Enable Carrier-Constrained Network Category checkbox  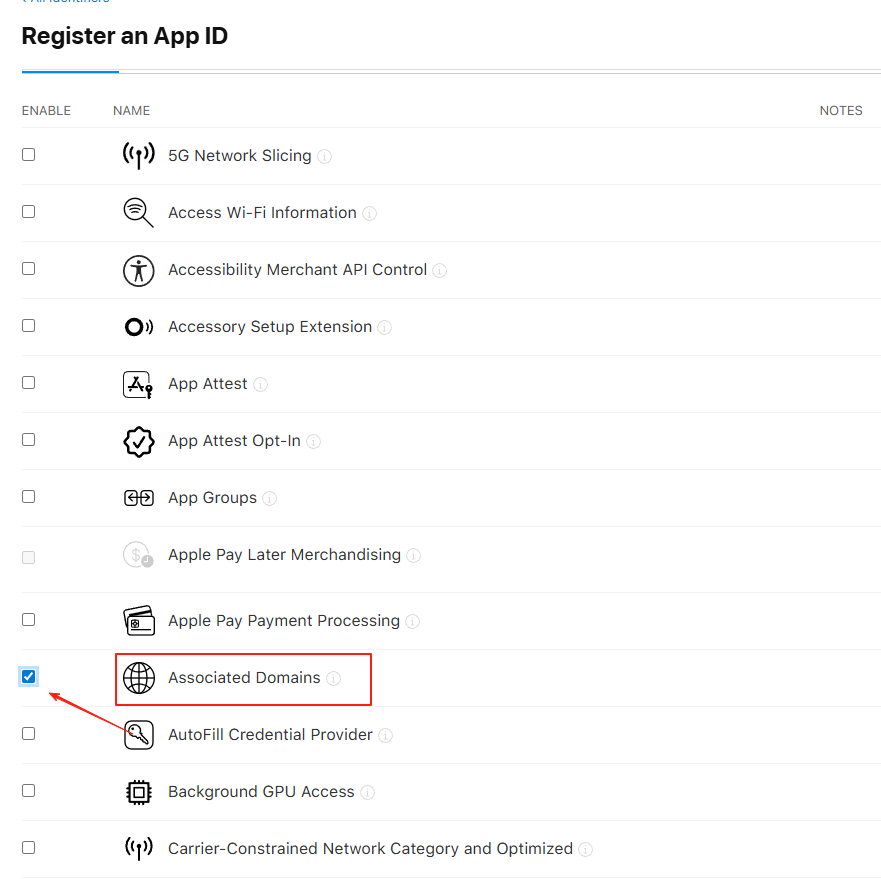[x=29, y=848]
